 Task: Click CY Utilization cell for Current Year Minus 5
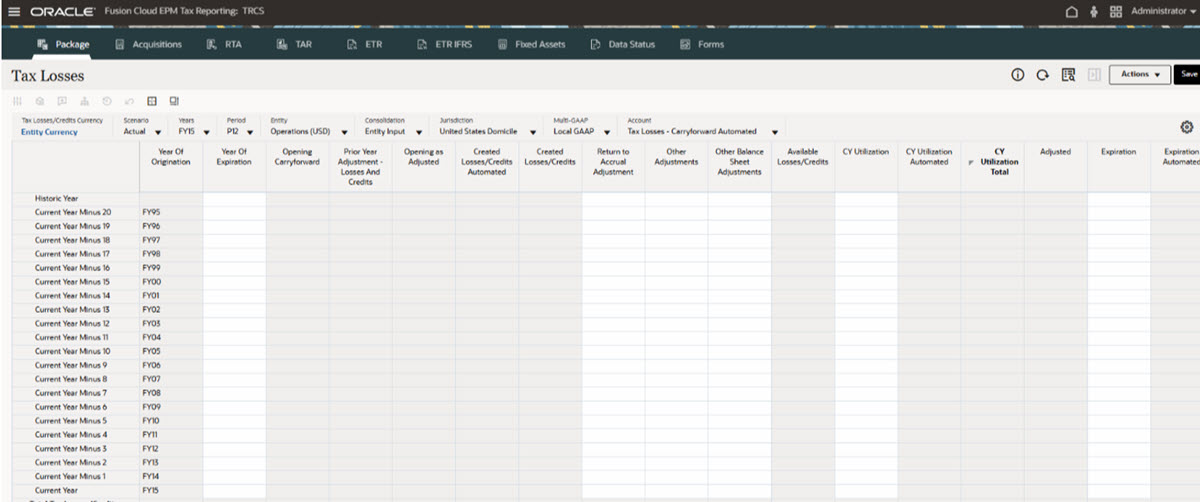point(865,421)
